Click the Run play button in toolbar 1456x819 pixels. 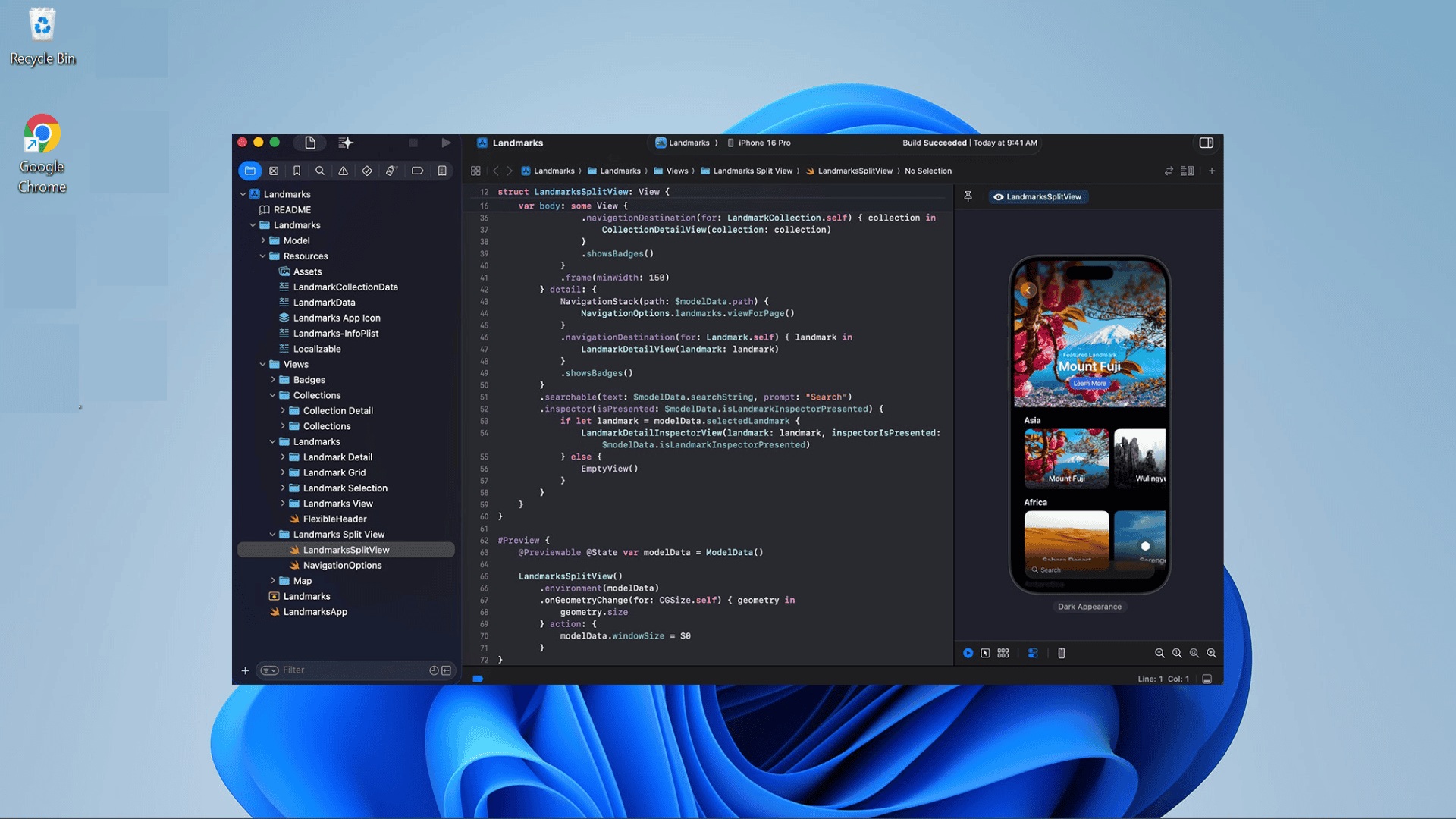[x=446, y=143]
